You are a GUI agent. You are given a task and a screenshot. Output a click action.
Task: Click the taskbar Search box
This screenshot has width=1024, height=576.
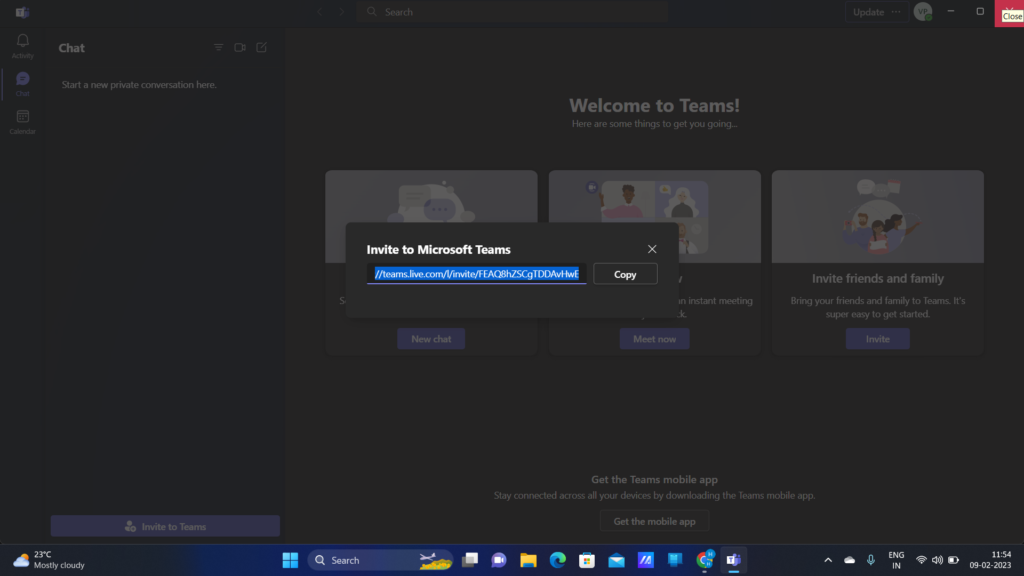tap(381, 560)
